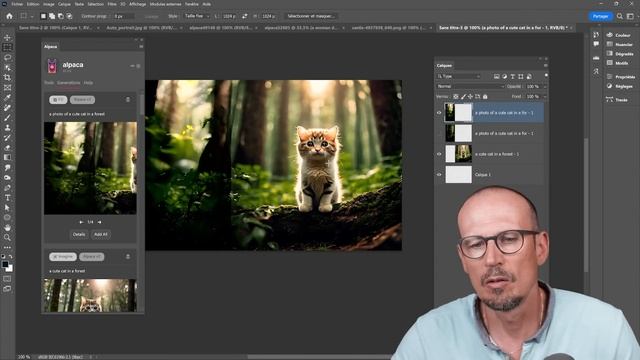This screenshot has height=360, width=640.
Task: Open the Edit Toolbar three-dots menu
Action: [7, 247]
